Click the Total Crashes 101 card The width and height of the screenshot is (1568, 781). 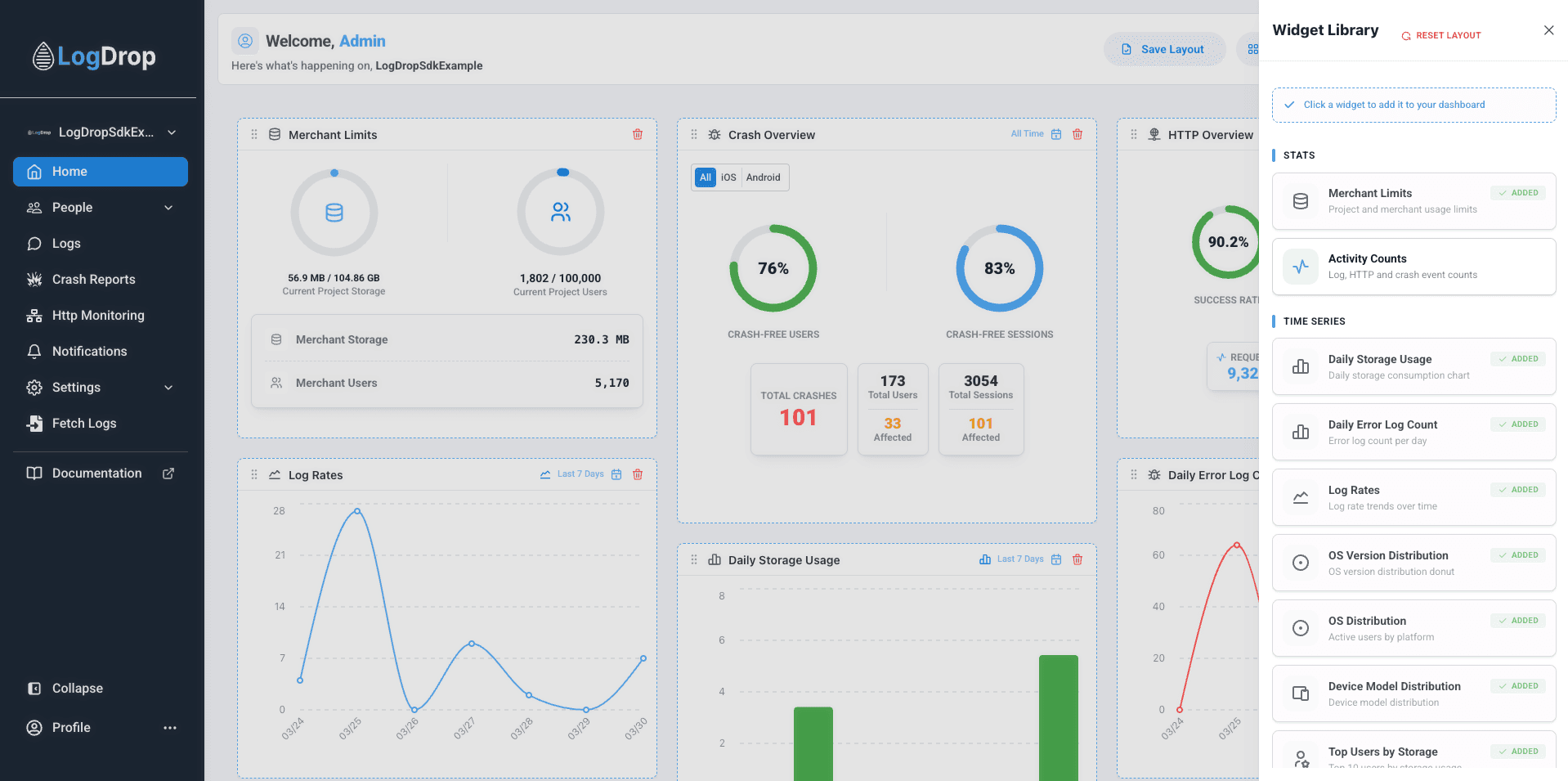[x=799, y=409]
